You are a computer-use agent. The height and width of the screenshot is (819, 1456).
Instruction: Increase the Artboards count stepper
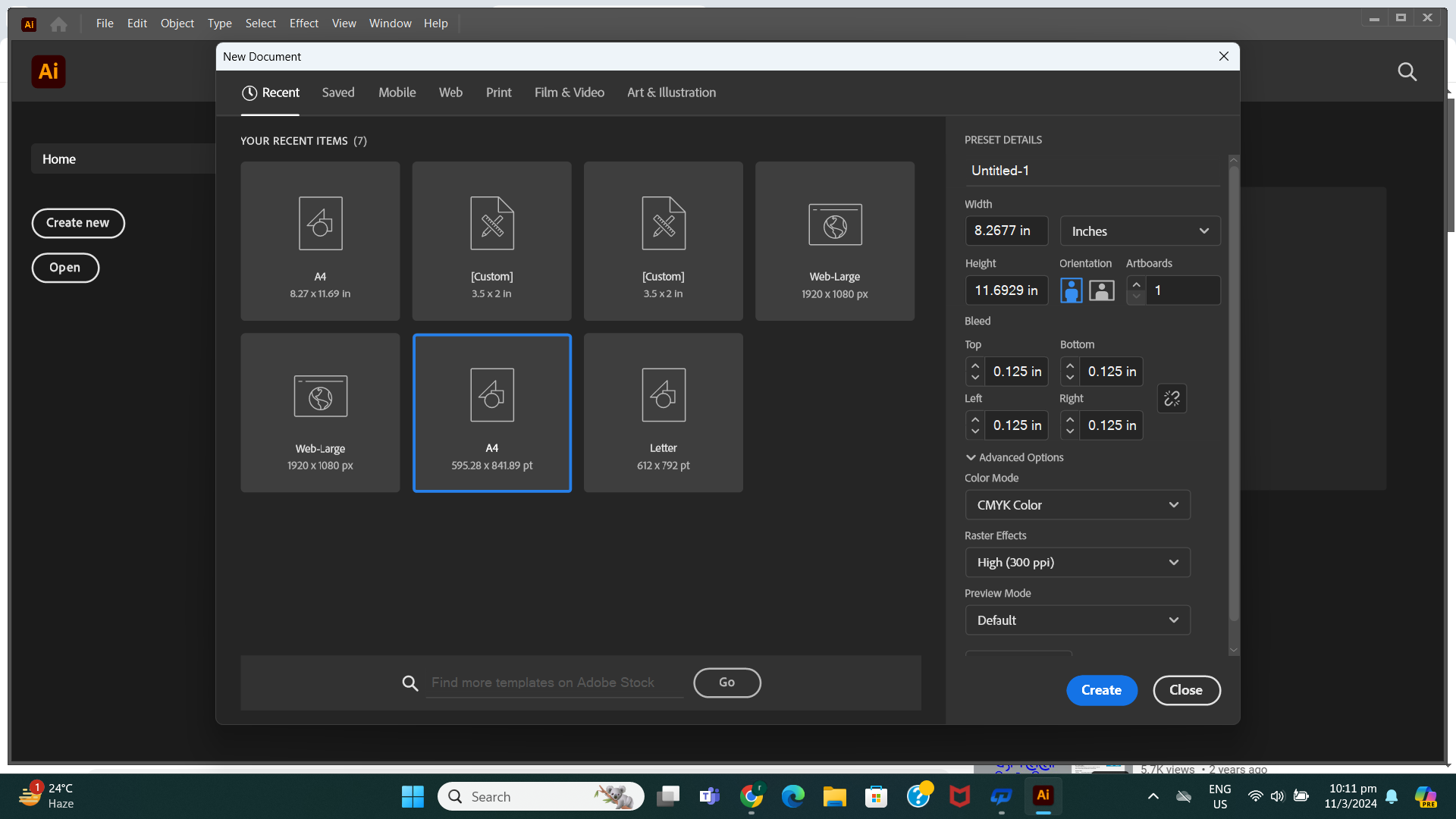1136,284
